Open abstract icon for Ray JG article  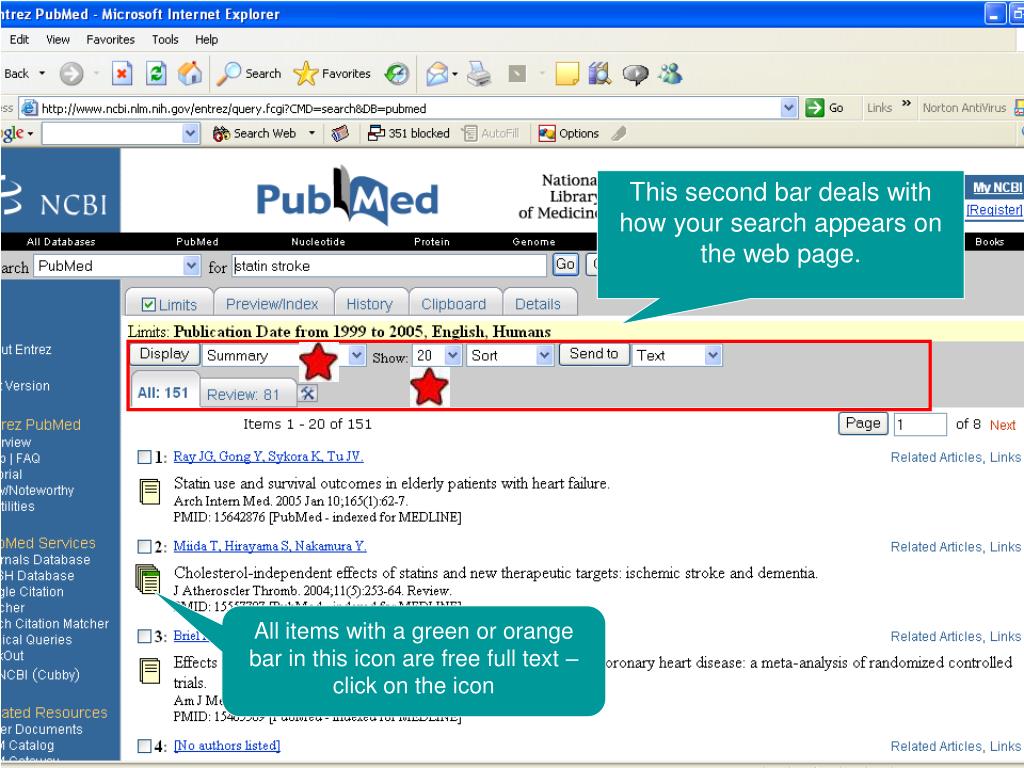coord(150,492)
